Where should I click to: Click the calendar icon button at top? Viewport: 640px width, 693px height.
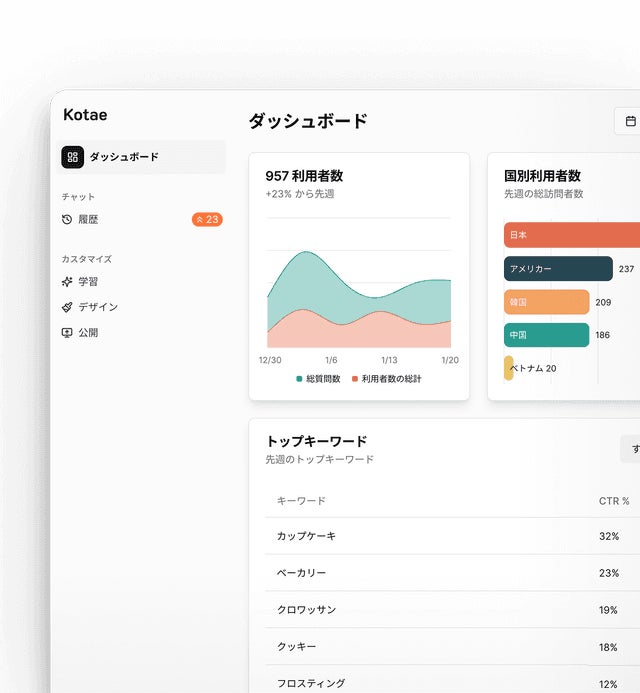coord(630,121)
